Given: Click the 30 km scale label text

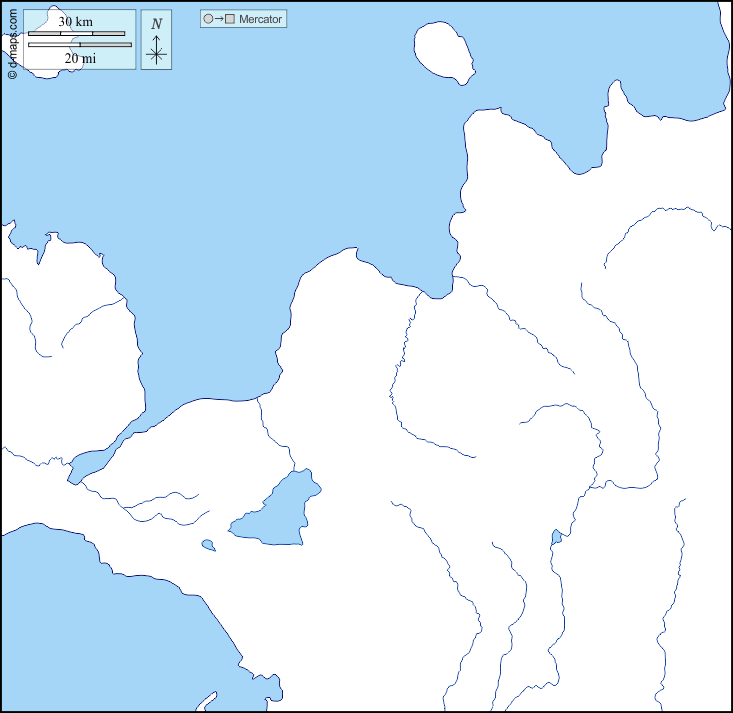Looking at the screenshot, I should (x=75, y=21).
